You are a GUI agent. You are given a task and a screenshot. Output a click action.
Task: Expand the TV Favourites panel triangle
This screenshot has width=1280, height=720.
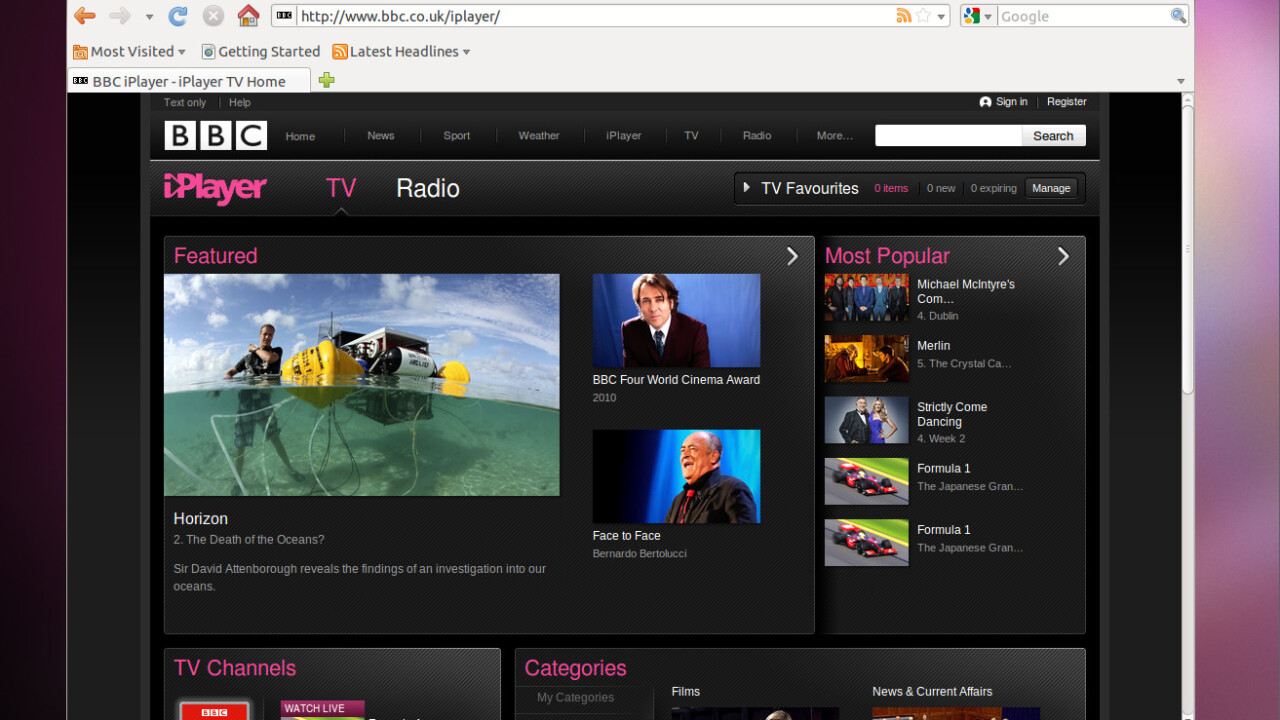pyautogui.click(x=747, y=188)
